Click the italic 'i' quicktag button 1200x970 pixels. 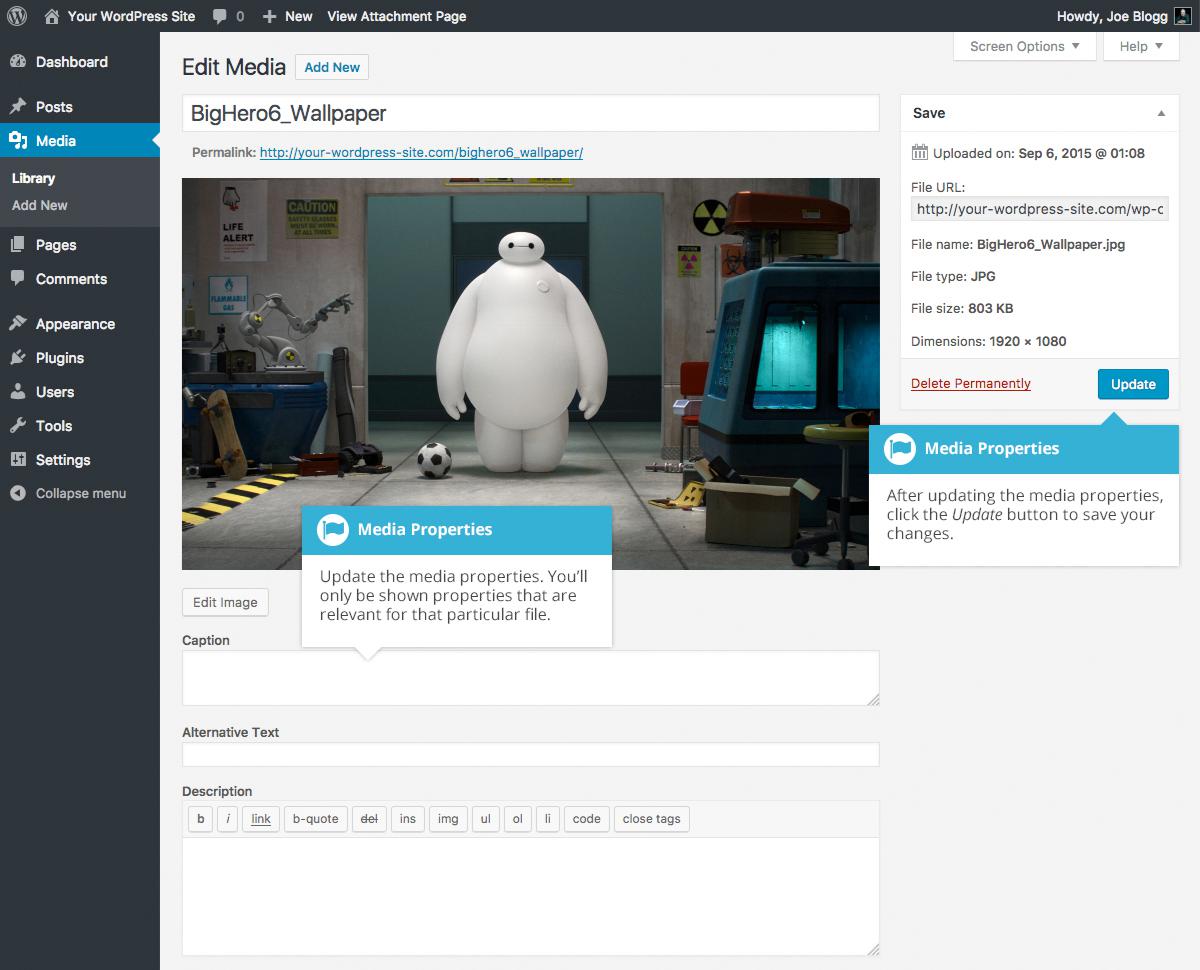pyautogui.click(x=228, y=819)
